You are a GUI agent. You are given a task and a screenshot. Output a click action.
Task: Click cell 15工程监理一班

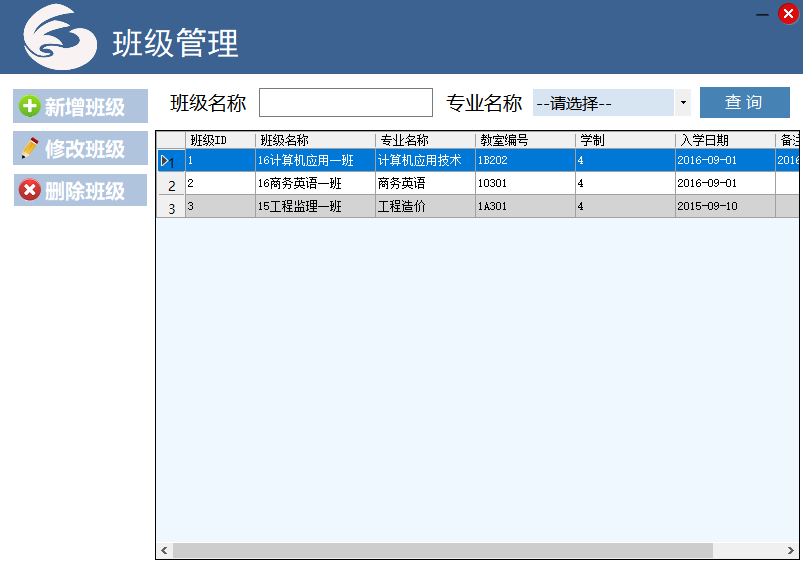(315, 206)
